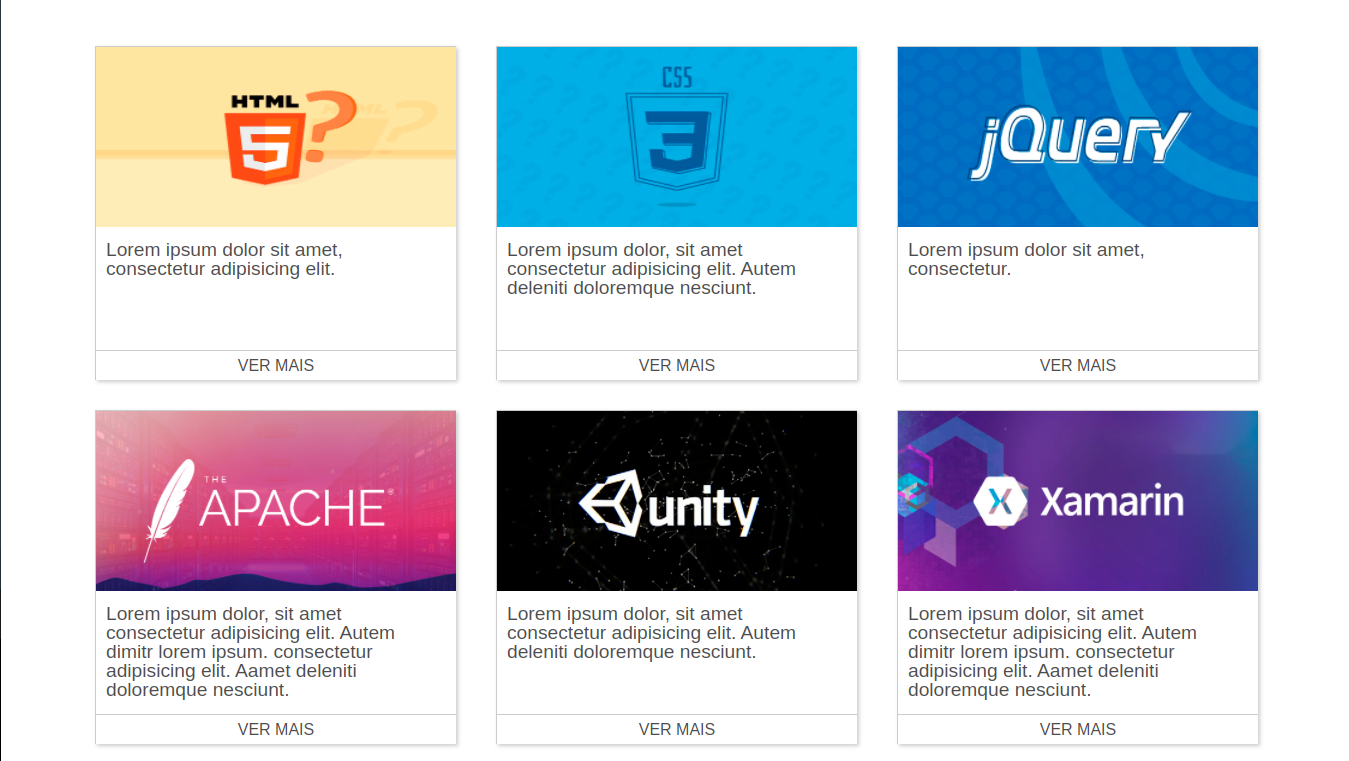
Task: Open the jQuery card banner image
Action: [x=1078, y=137]
